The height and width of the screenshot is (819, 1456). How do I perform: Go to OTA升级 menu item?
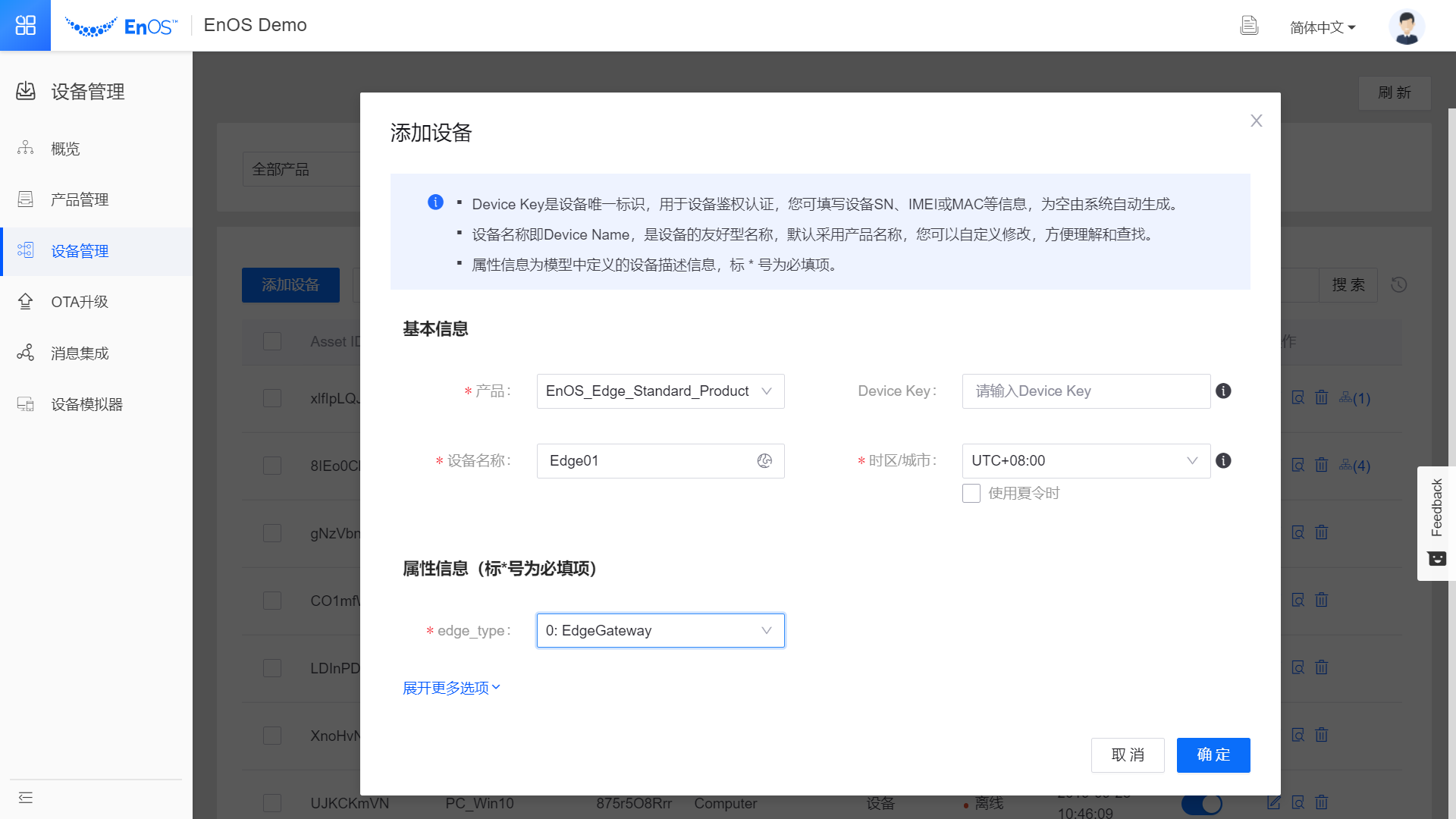point(80,302)
